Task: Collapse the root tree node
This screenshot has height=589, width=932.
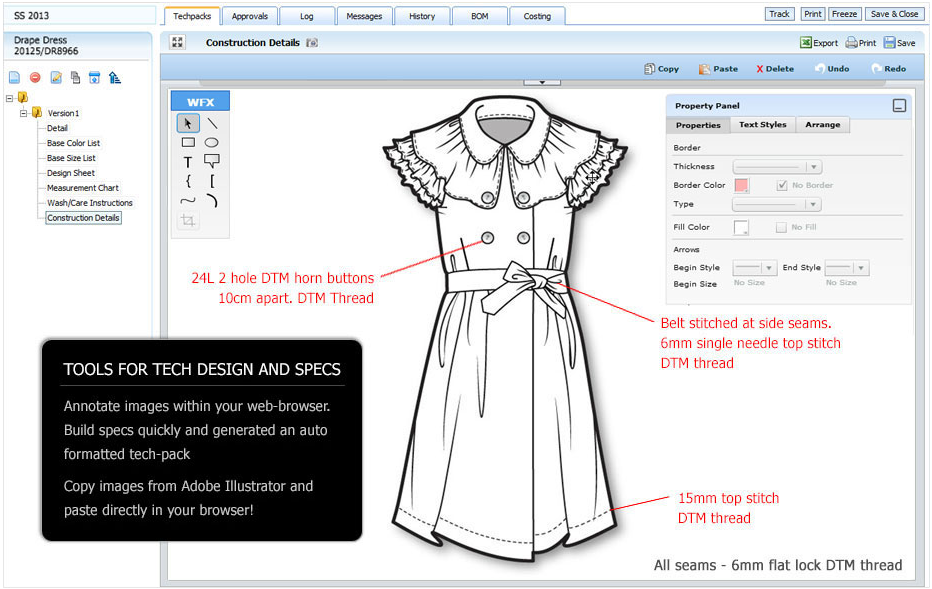Action: 9,98
